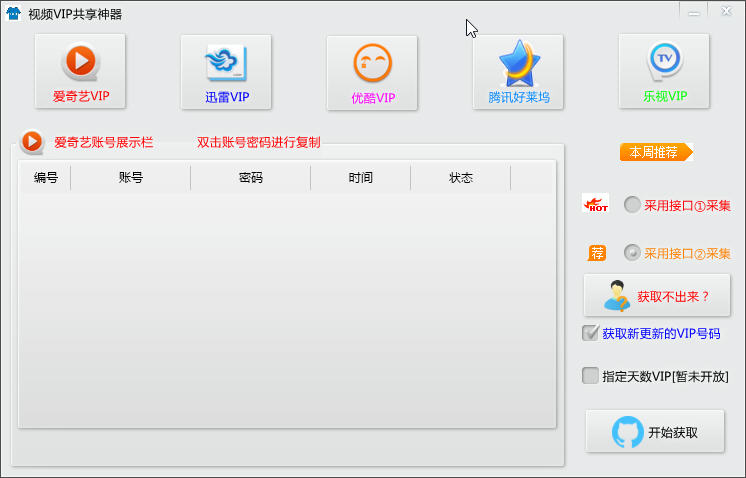Click the orange 荐 badge icon
This screenshot has height=478, width=746.
coord(597,253)
